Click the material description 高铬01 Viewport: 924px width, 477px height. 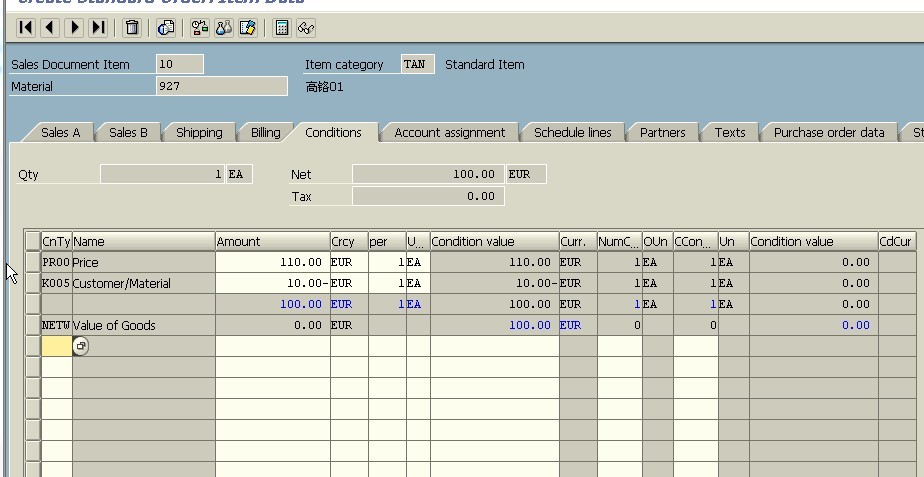(x=324, y=87)
